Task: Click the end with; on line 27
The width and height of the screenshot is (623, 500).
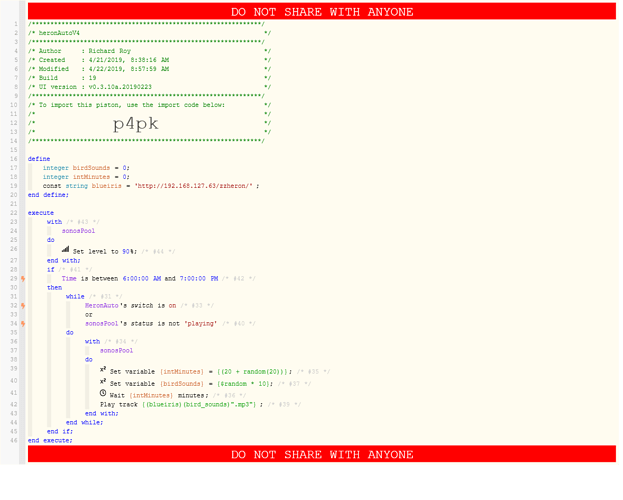Action: point(64,261)
